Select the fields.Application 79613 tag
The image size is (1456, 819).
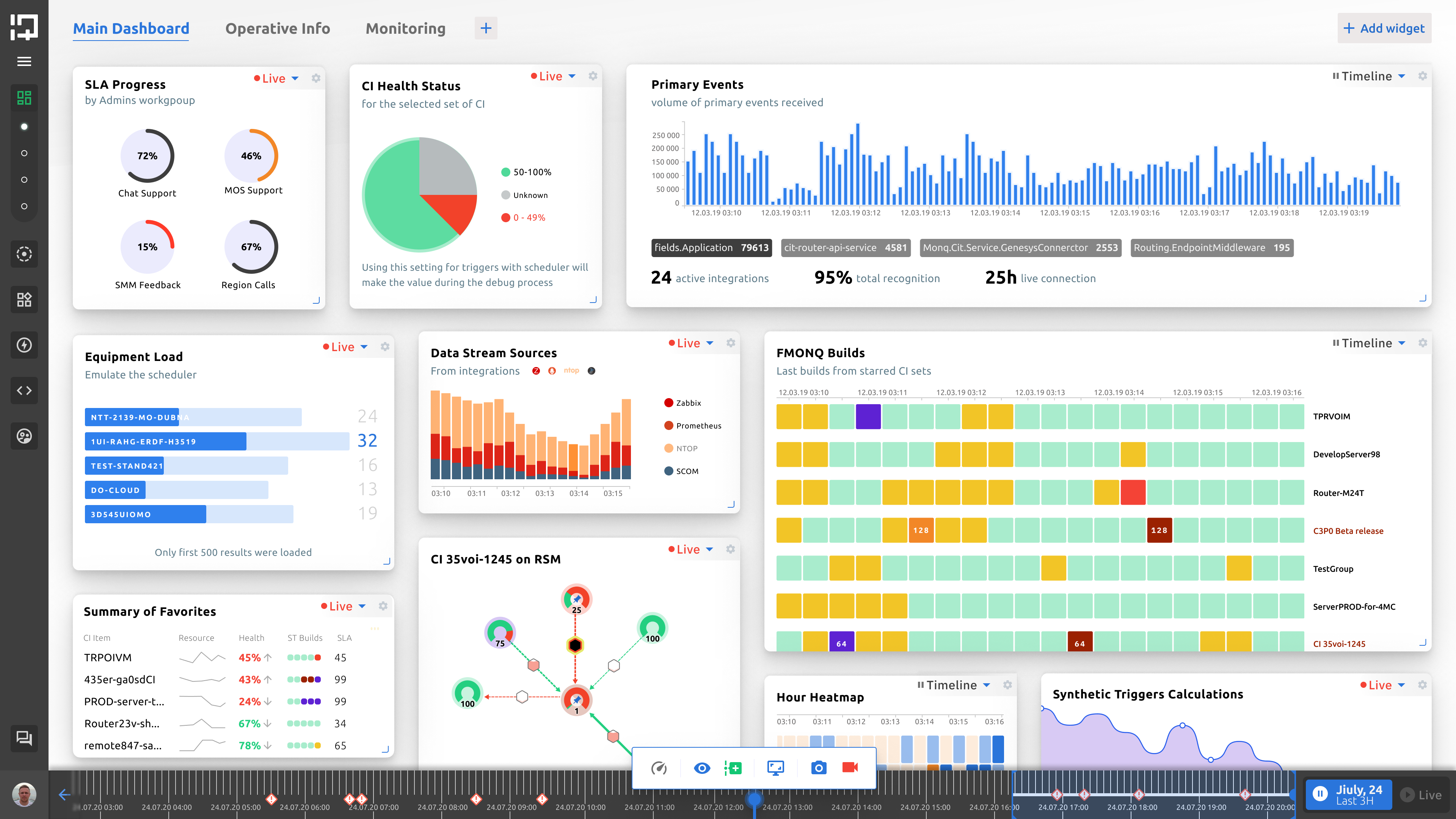[x=711, y=248]
